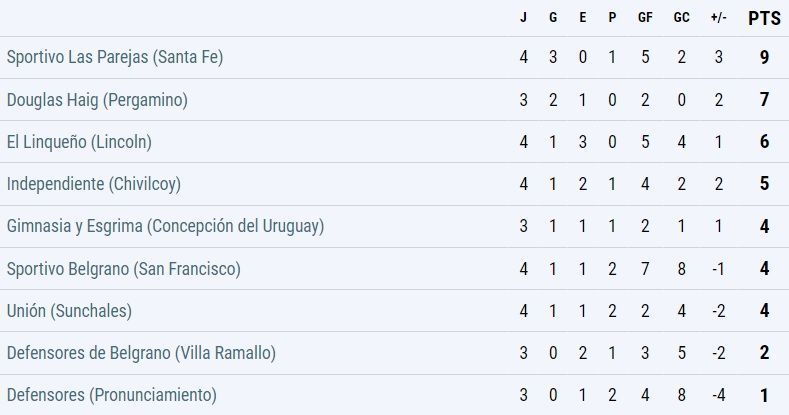Click Independiente (Chivilcoy) team entry
Image resolution: width=789 pixels, height=415 pixels.
[x=94, y=184]
